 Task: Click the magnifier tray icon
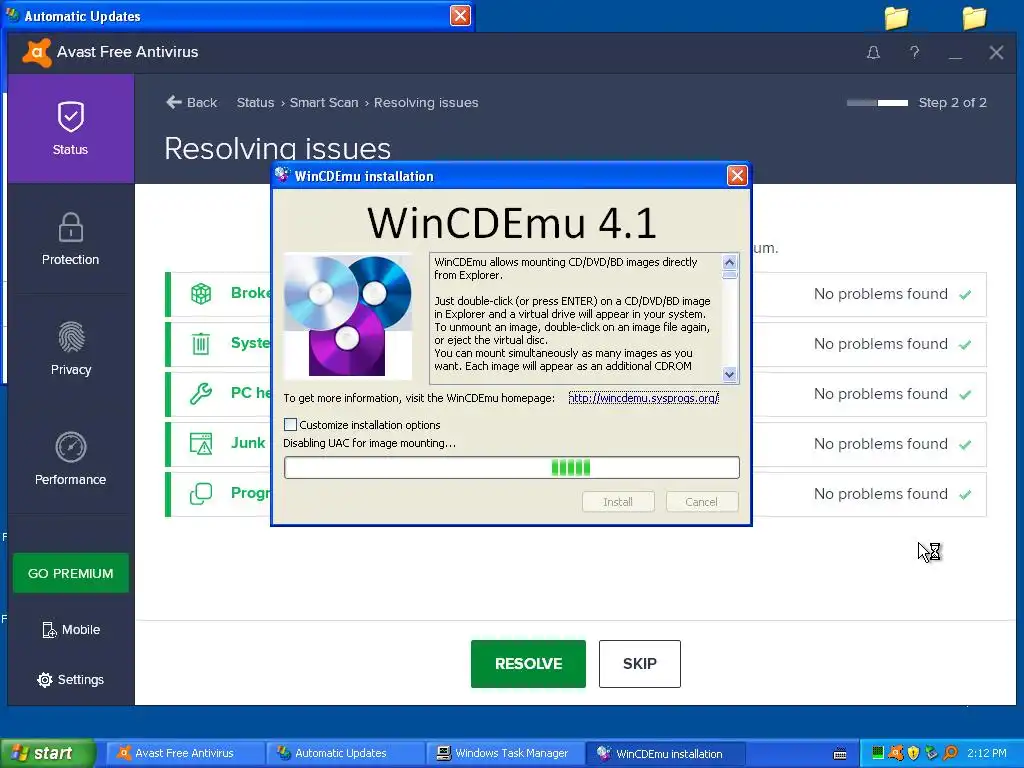tap(950, 753)
